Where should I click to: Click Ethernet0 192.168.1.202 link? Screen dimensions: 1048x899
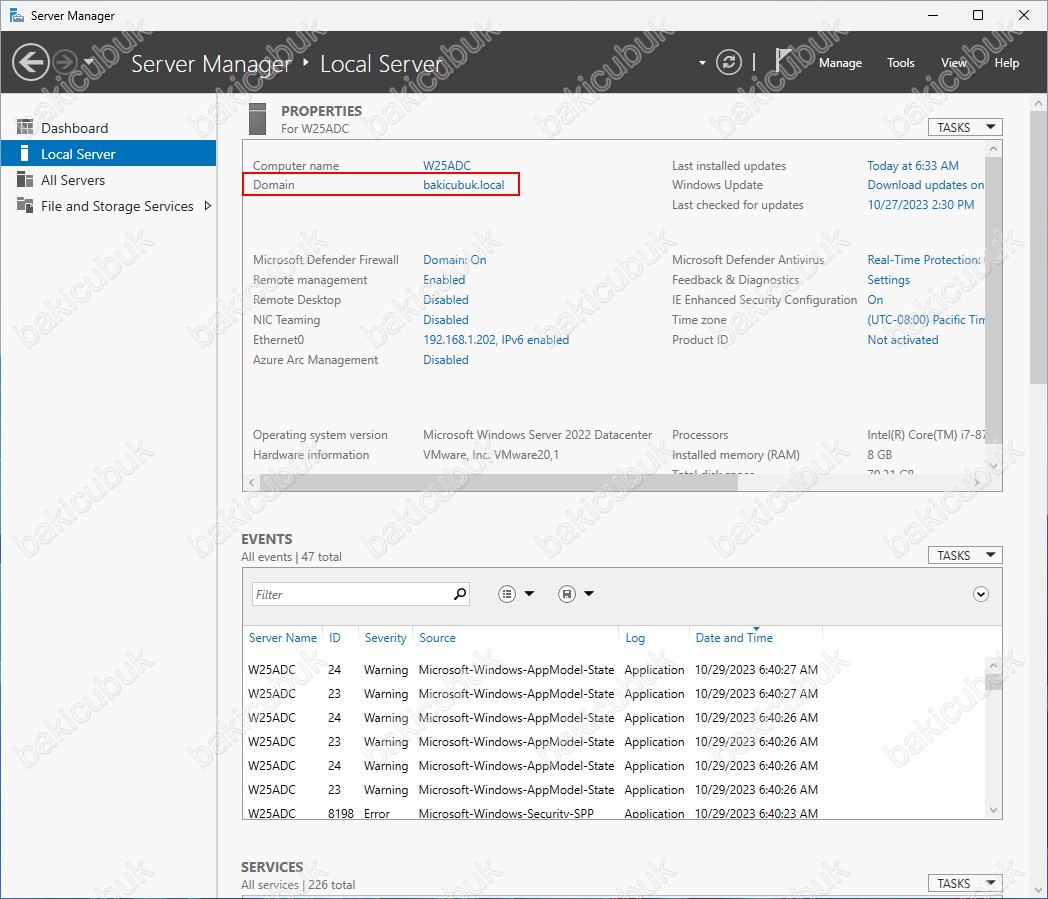coord(496,340)
